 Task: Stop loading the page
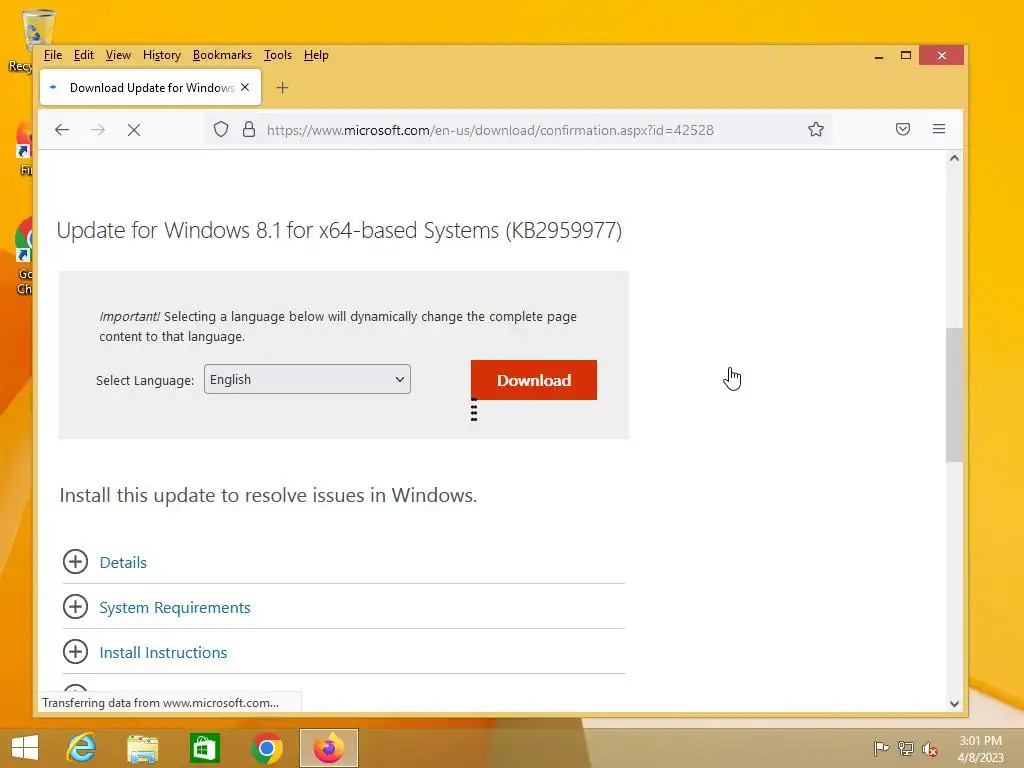pos(134,130)
